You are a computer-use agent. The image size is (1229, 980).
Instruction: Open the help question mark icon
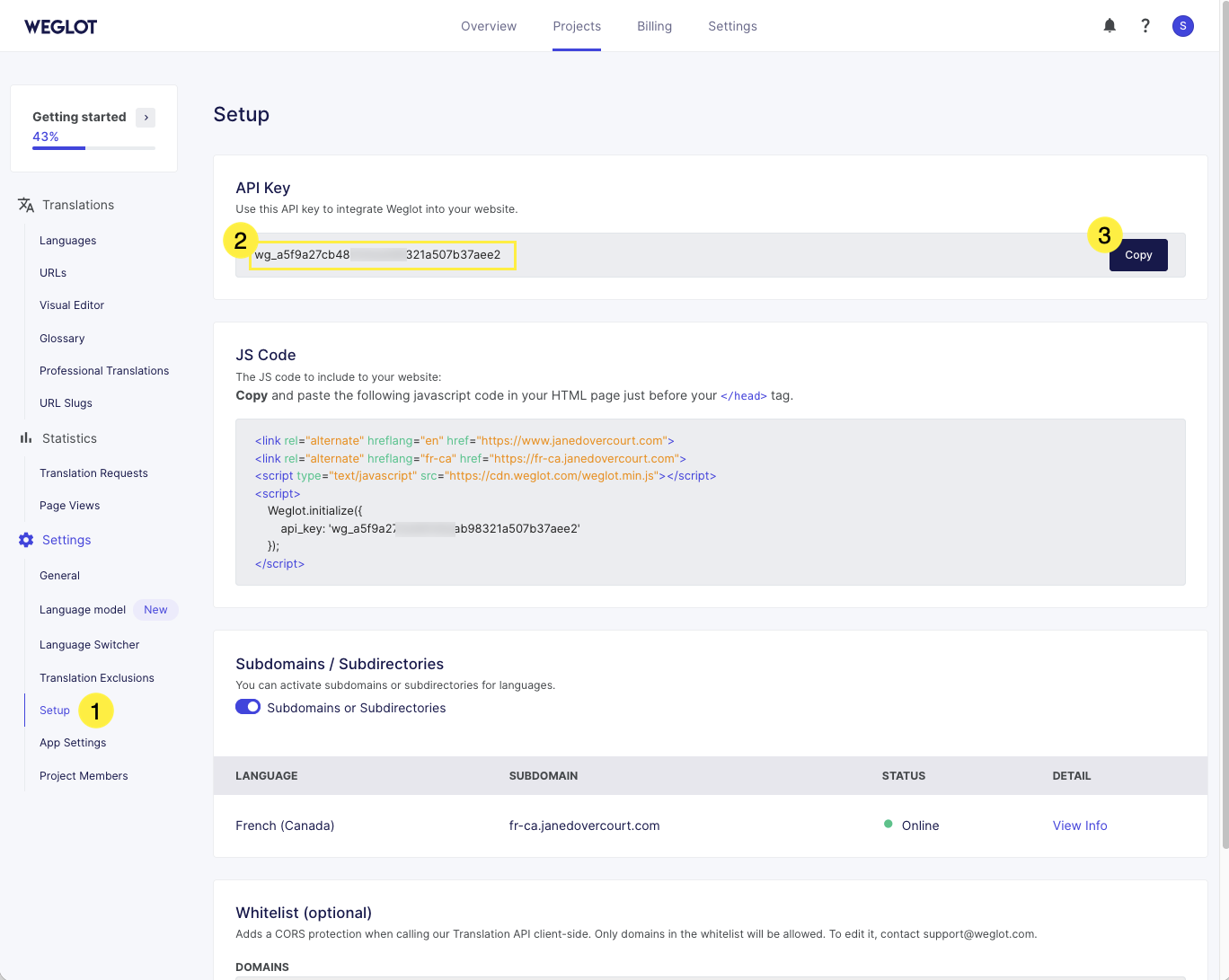click(x=1145, y=26)
